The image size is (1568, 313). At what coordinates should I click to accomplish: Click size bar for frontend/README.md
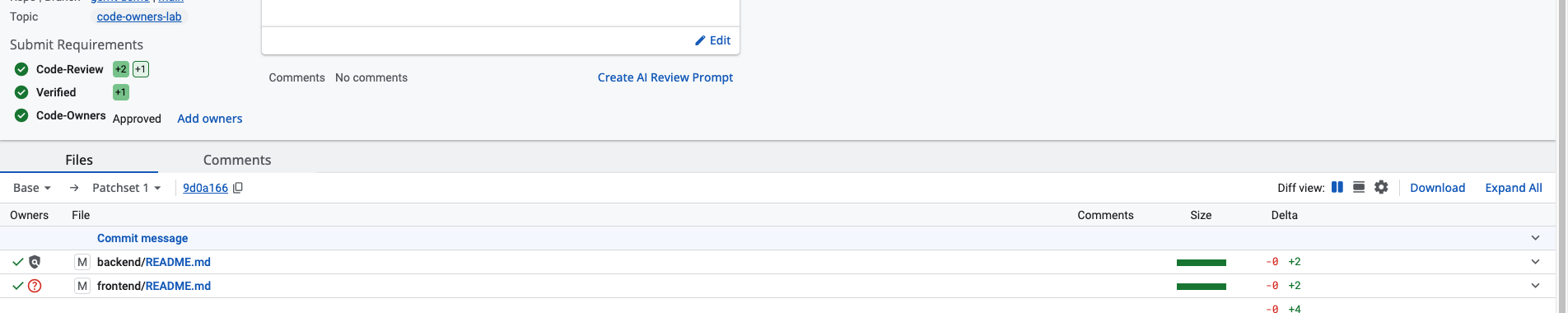pyautogui.click(x=1202, y=287)
